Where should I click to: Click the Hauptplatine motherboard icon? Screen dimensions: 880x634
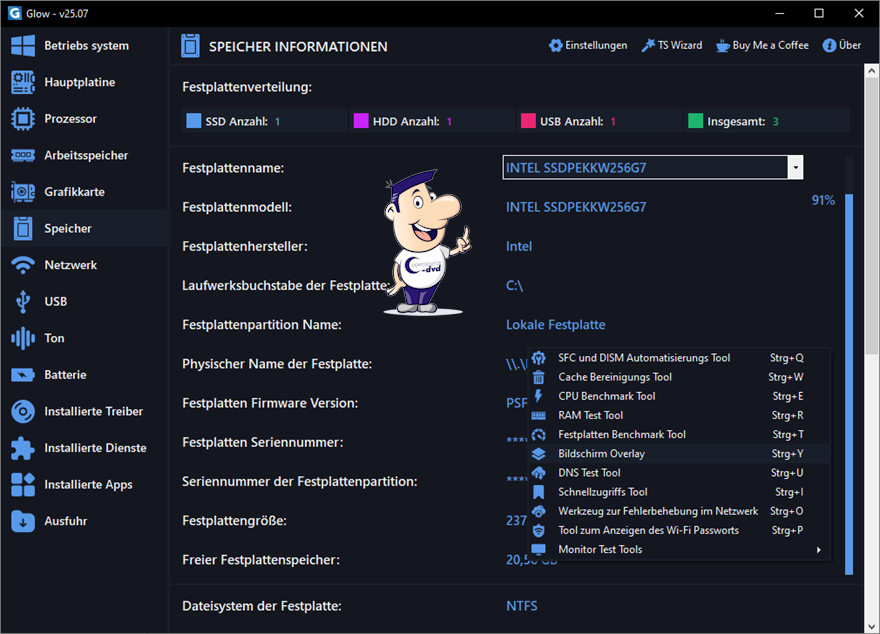[x=22, y=82]
